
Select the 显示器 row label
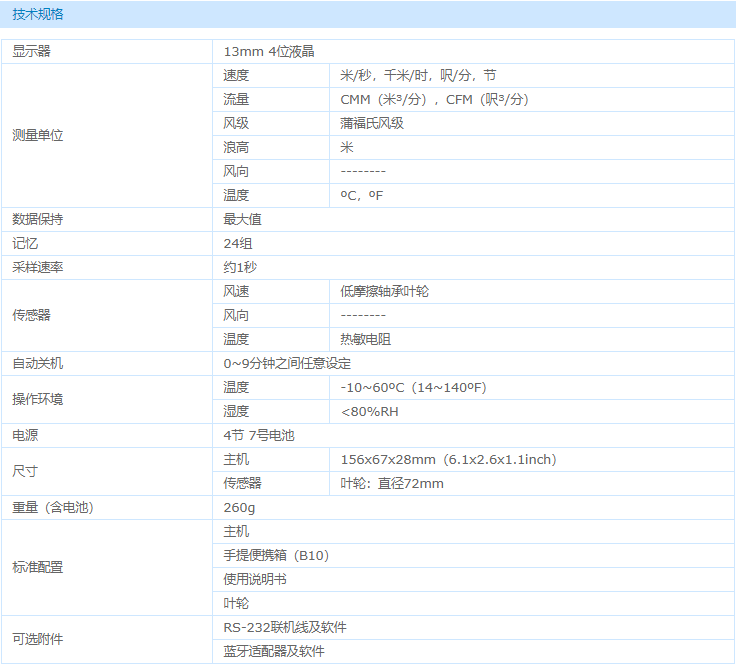click(x=31, y=51)
